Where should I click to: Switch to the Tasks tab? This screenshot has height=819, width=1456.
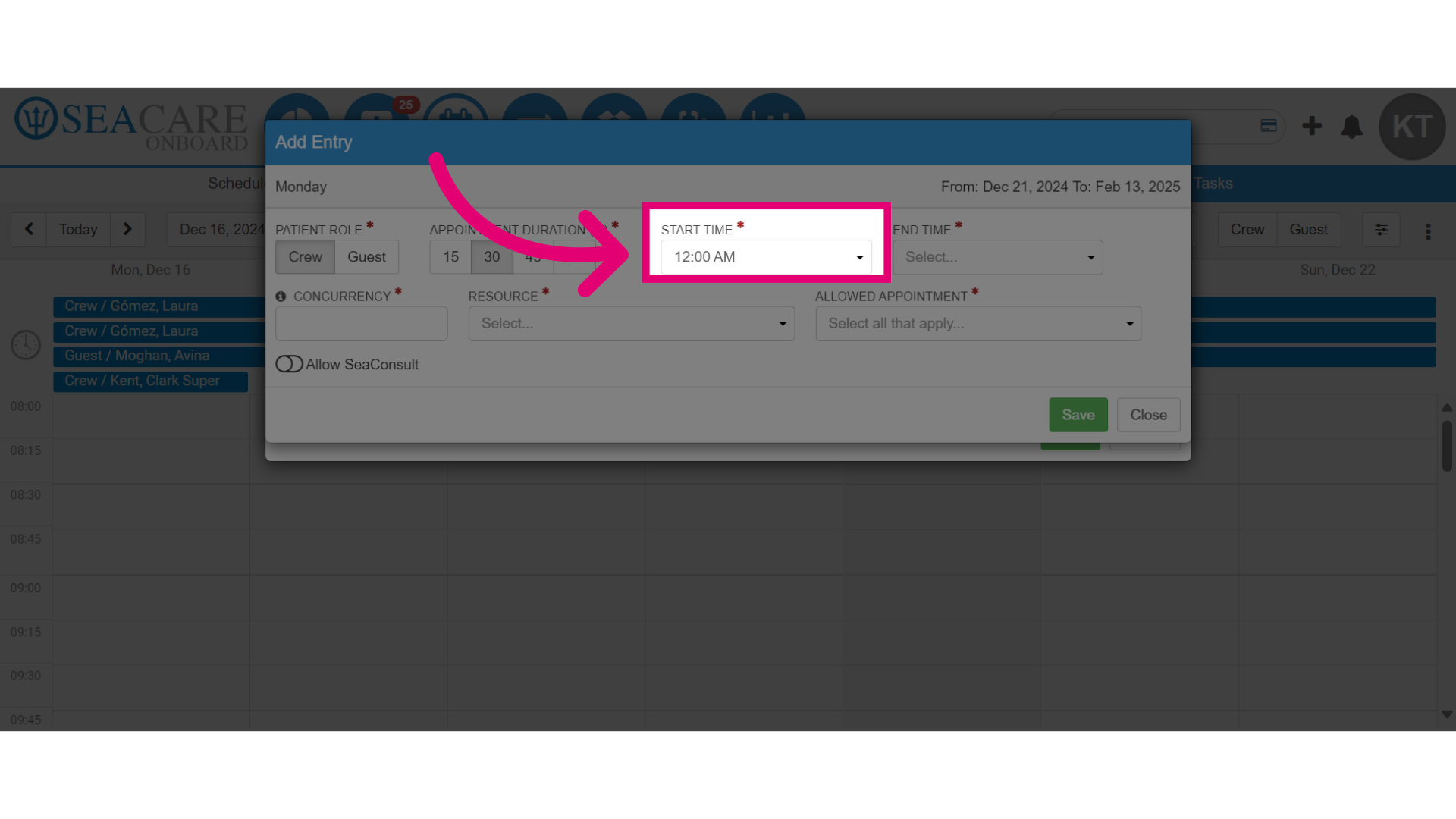(x=1213, y=184)
